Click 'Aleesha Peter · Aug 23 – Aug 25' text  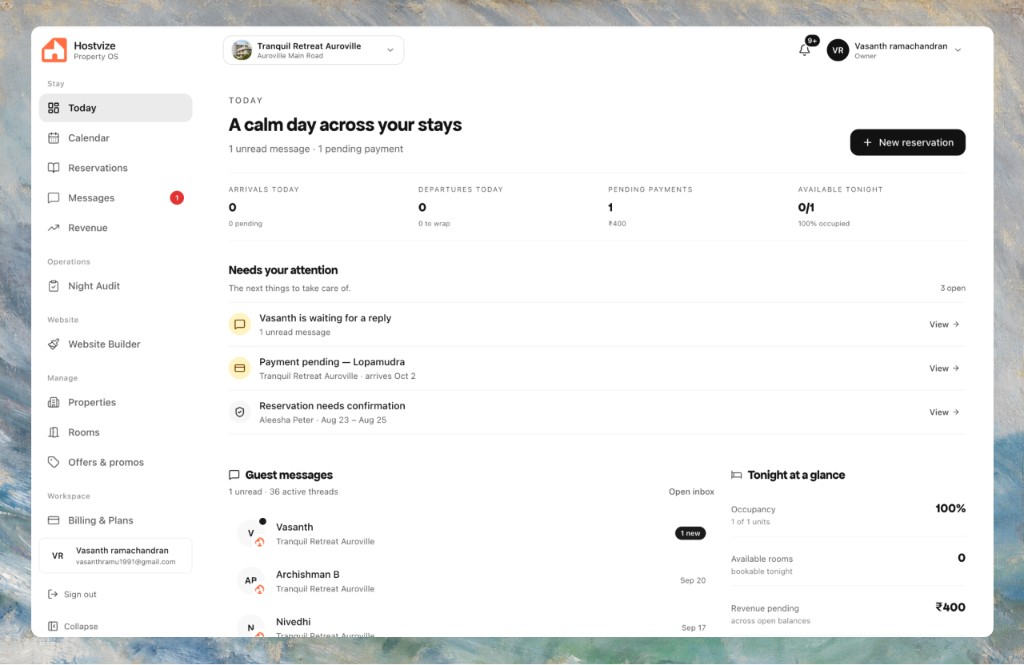(x=323, y=420)
